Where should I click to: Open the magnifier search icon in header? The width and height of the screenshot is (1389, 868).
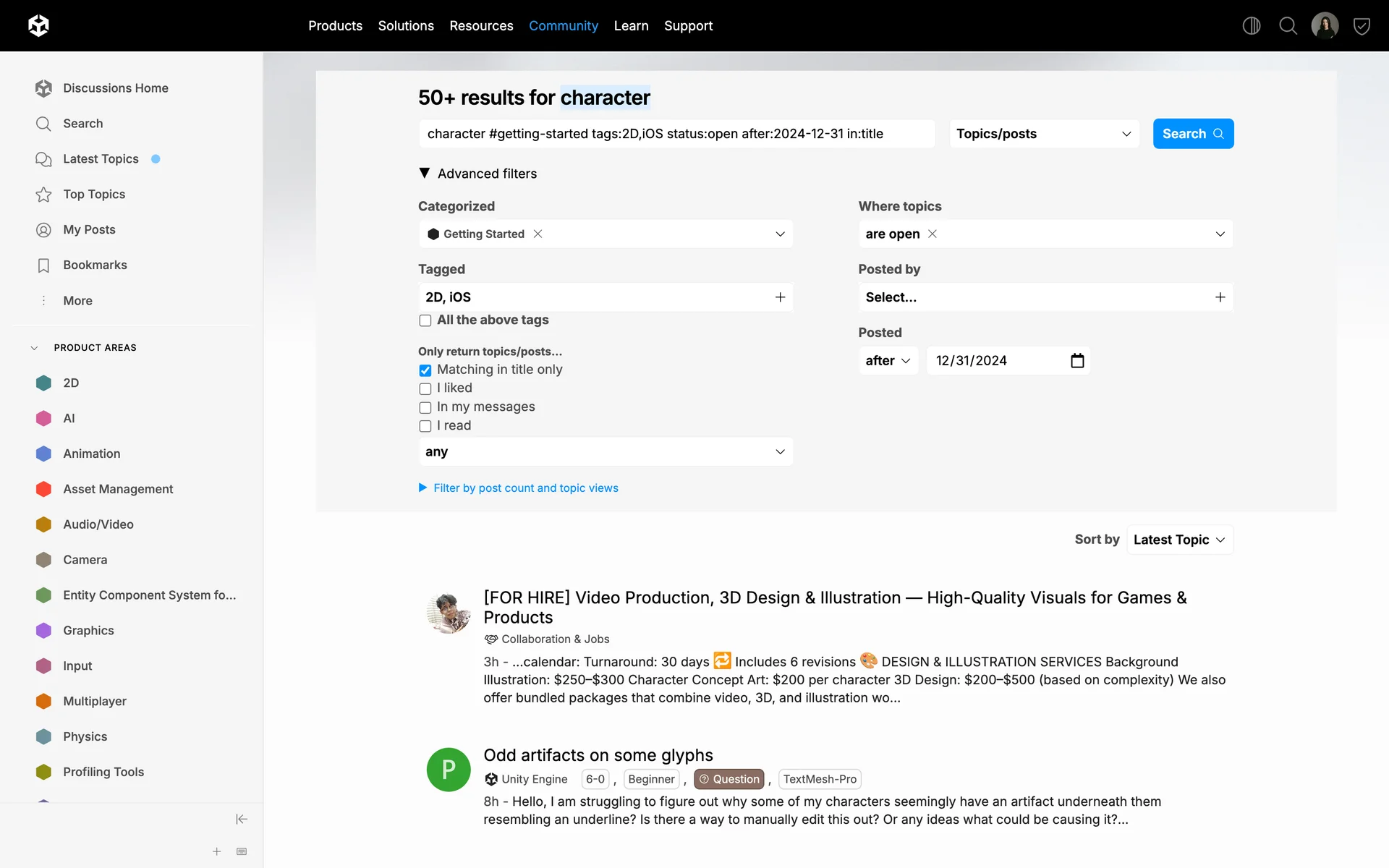point(1288,26)
